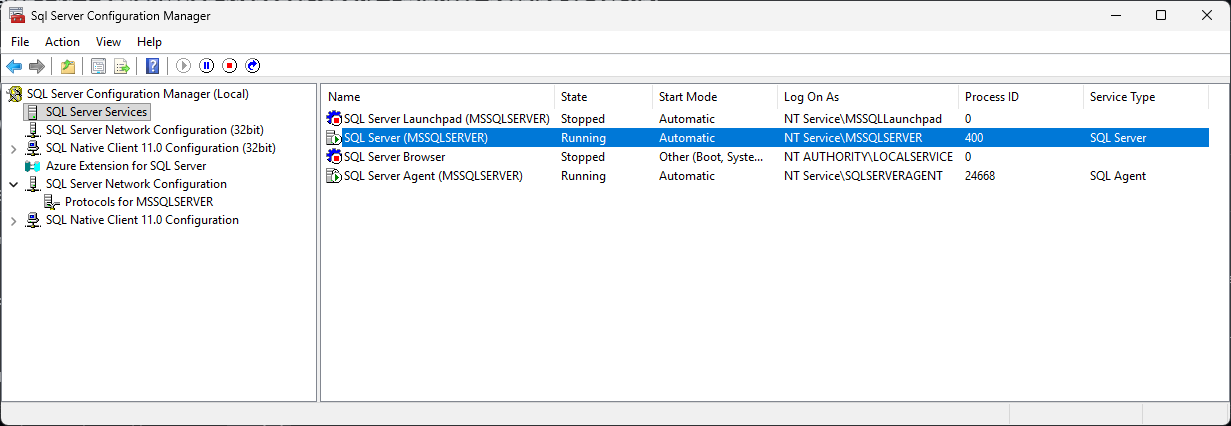Select SQL Server Configuration Manager (Local) root label
The width and height of the screenshot is (1231, 426).
click(x=138, y=94)
